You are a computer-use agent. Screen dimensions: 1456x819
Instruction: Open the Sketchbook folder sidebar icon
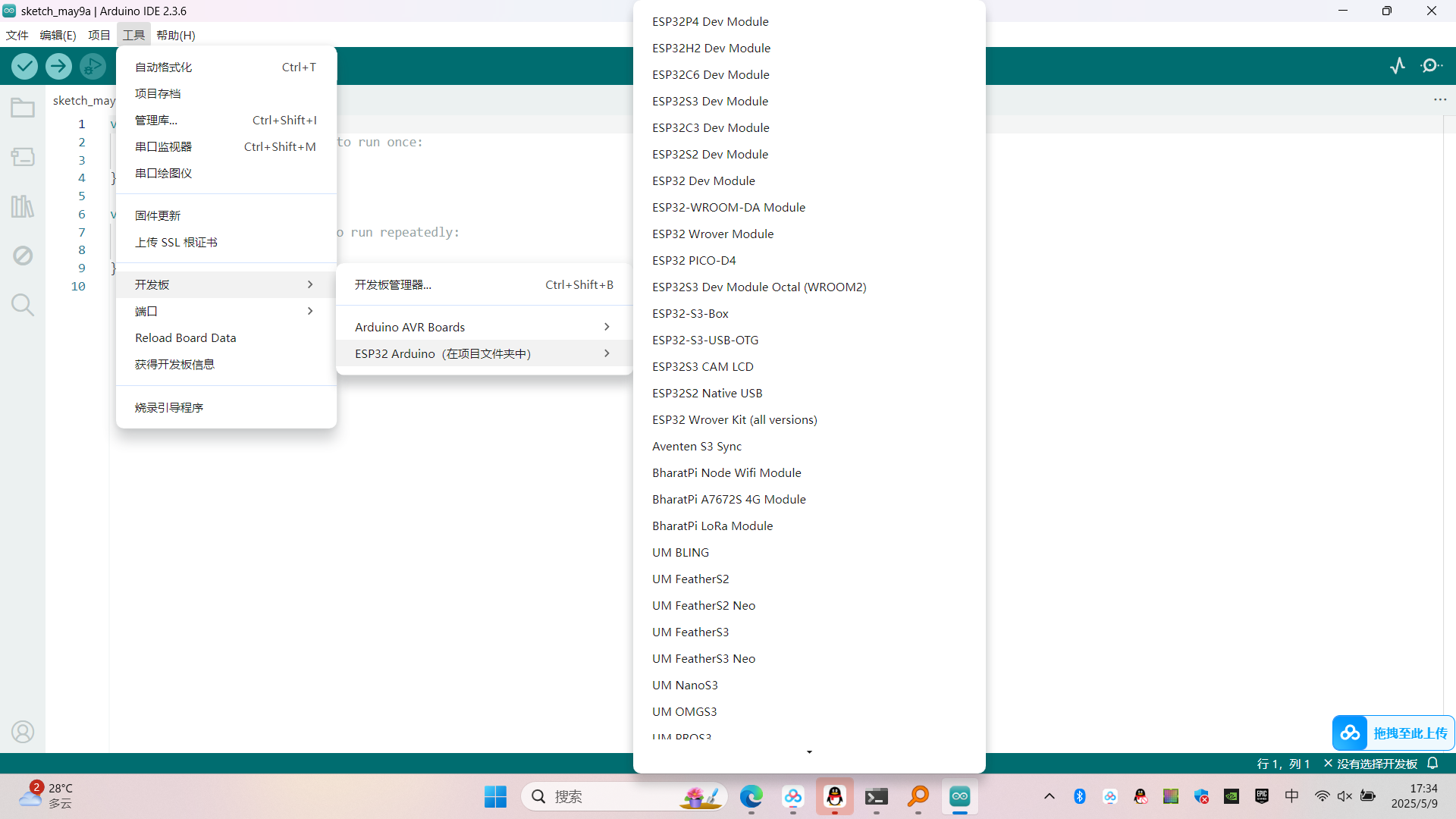[23, 108]
